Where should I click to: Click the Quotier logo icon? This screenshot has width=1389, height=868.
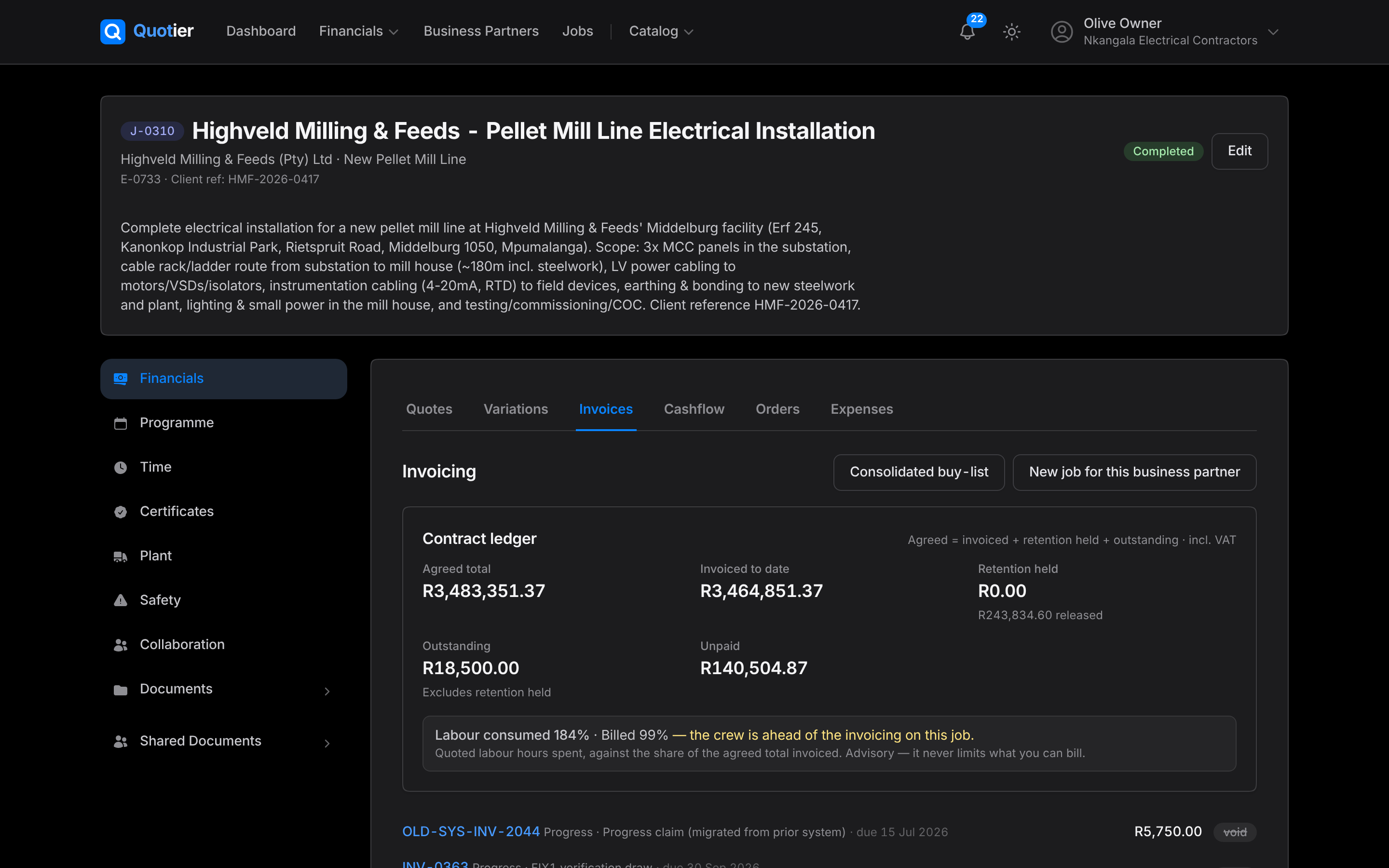112,31
